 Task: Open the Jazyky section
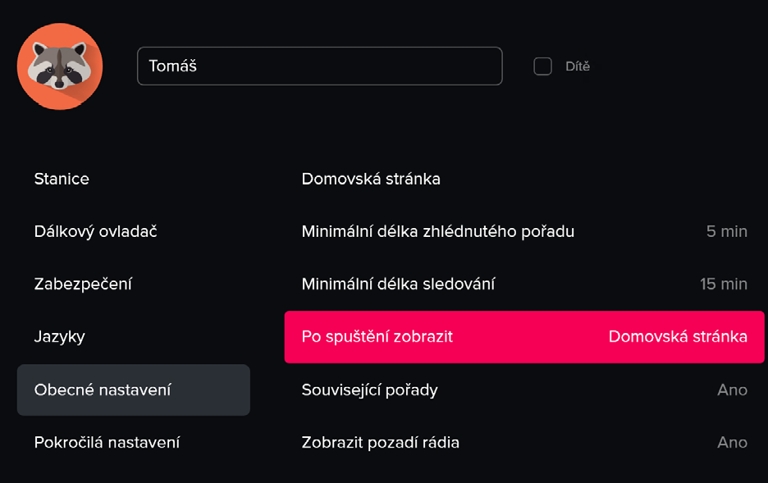(60, 337)
